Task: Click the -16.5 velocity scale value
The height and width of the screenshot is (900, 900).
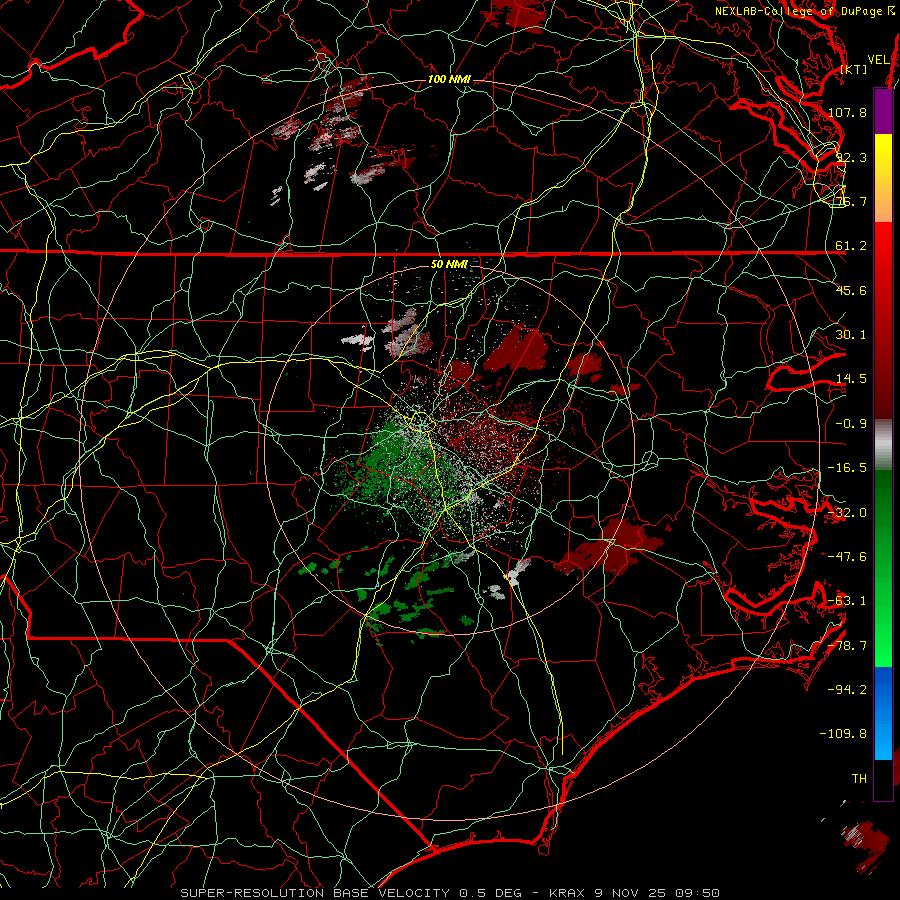Action: tap(847, 468)
